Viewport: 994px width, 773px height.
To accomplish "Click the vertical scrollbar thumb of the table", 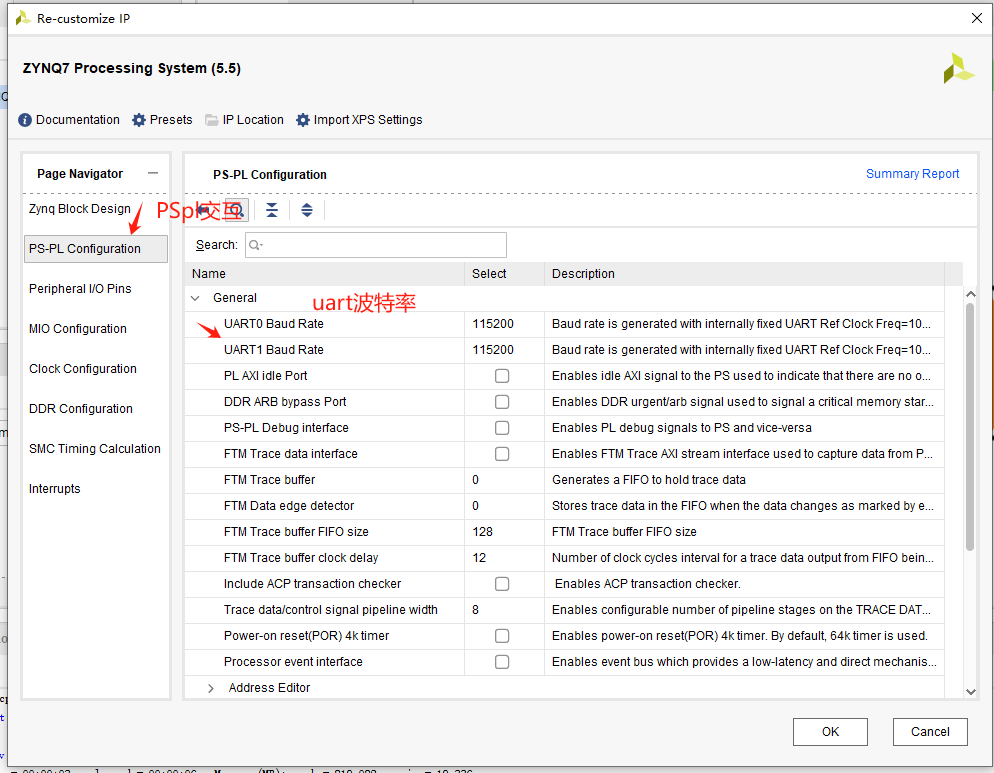I will click(970, 427).
